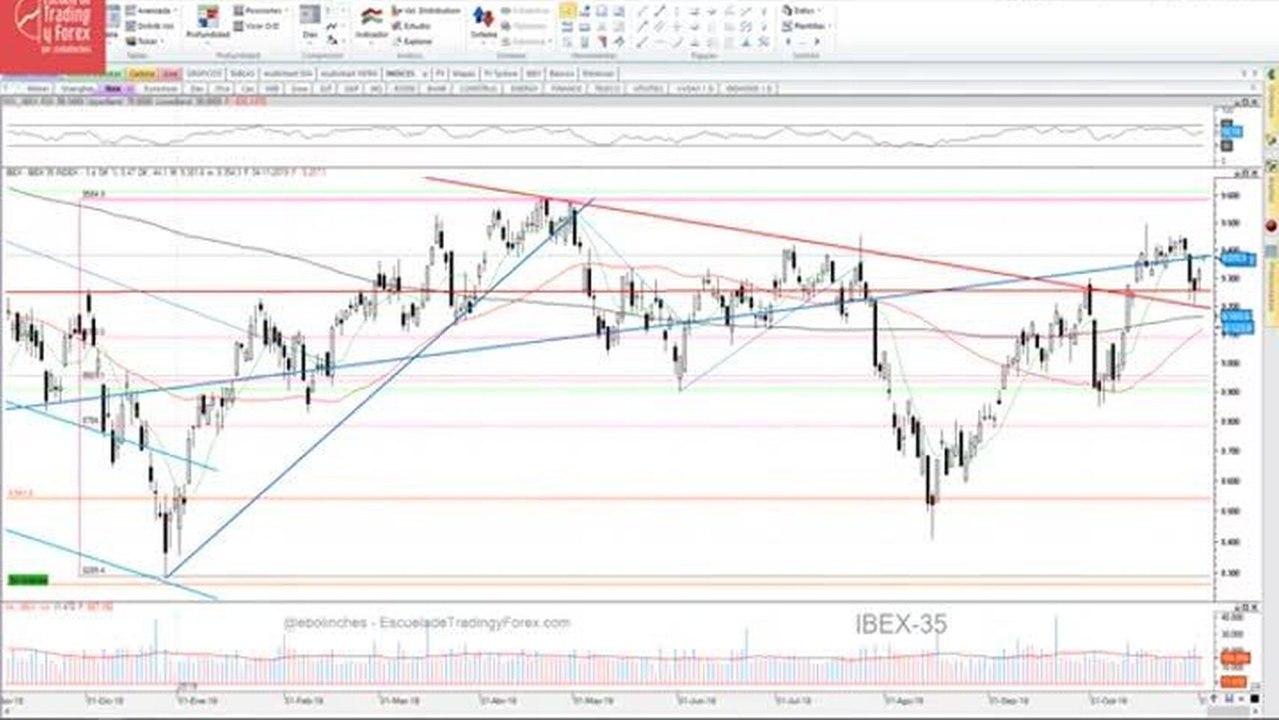Screen dimensions: 1279x720
Task: Open the Días compression dropdown
Action: (x=310, y=26)
